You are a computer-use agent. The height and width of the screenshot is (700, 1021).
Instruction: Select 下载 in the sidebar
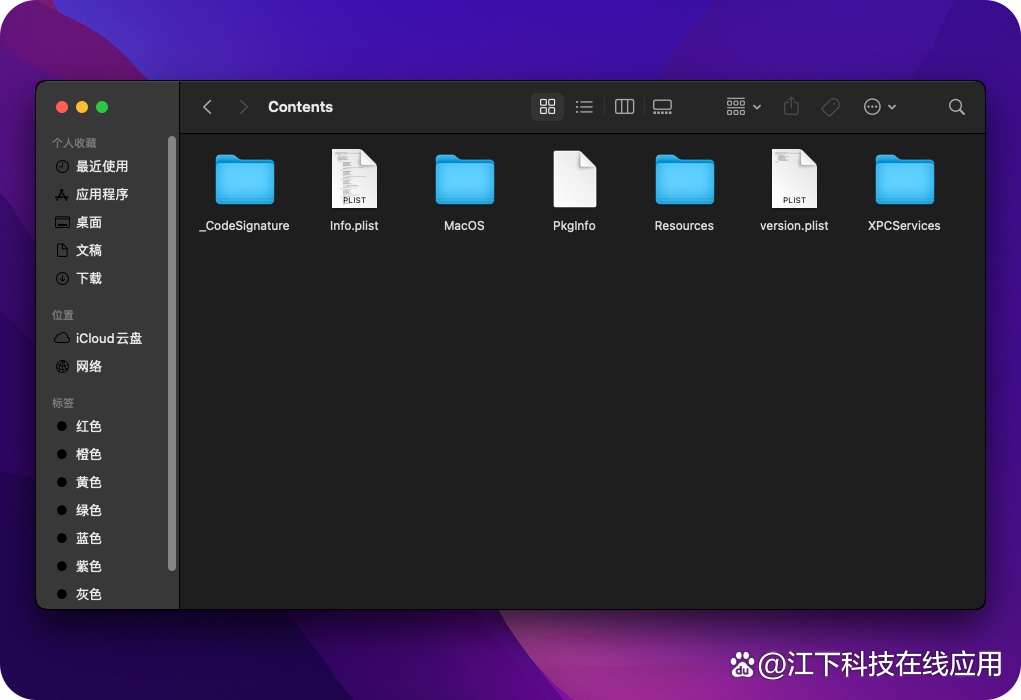[89, 278]
